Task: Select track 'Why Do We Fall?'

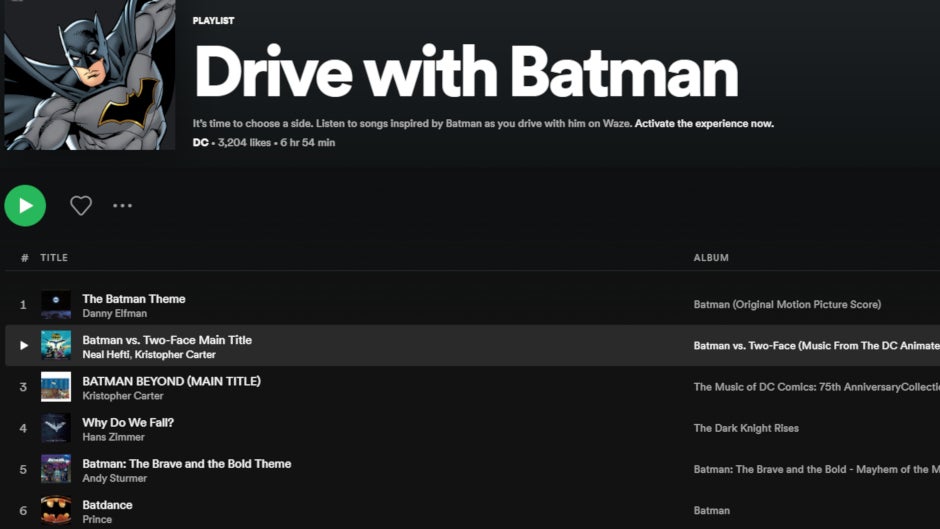Action: click(x=128, y=422)
